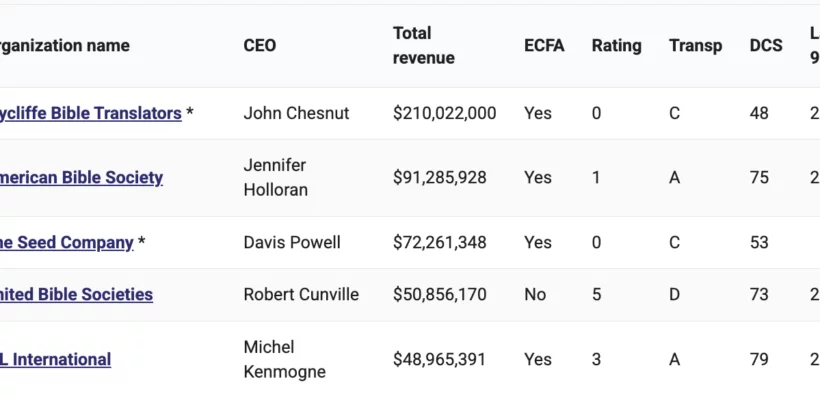This screenshot has width=820, height=394.
Task: Open the United Bible Societies link
Action: click(x=76, y=294)
